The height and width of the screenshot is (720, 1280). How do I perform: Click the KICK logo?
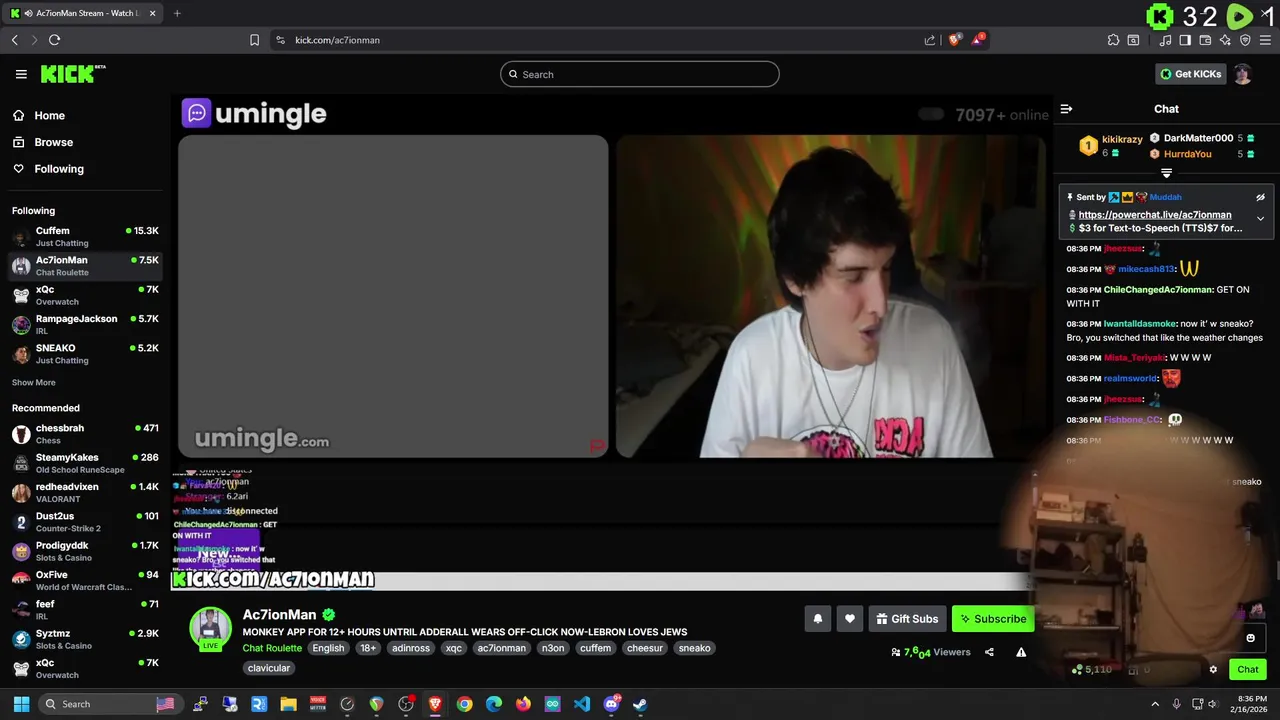tap(73, 74)
